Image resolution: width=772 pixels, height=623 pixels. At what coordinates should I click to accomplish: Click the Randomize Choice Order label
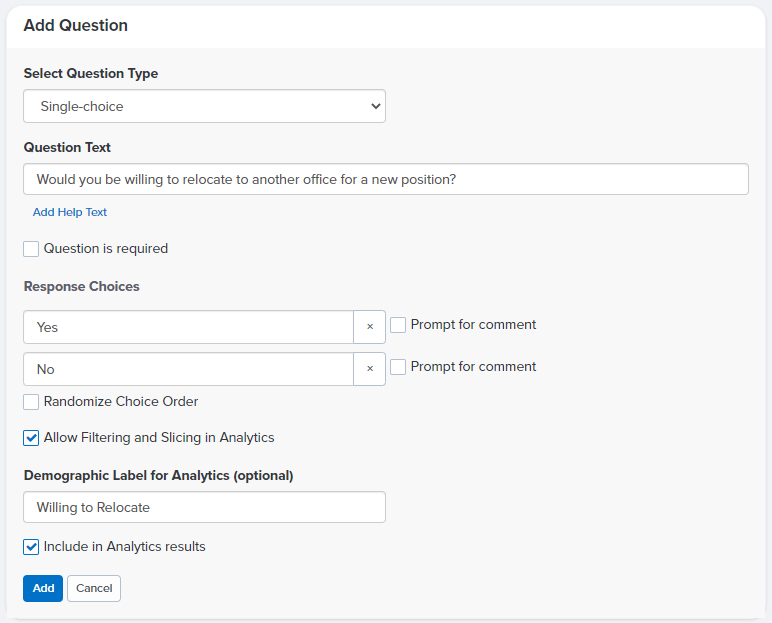121,402
